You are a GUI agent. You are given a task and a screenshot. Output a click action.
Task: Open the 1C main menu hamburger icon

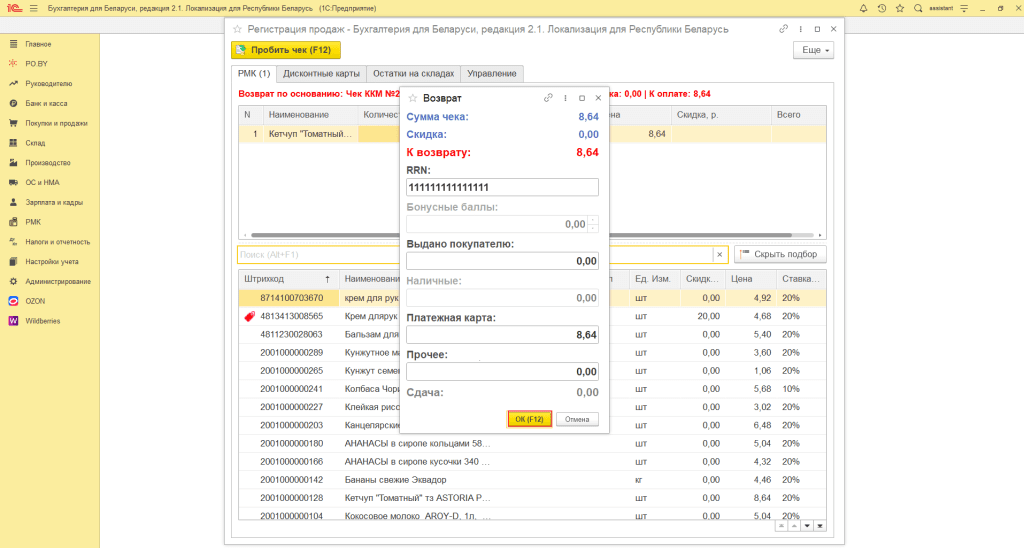click(x=34, y=8)
